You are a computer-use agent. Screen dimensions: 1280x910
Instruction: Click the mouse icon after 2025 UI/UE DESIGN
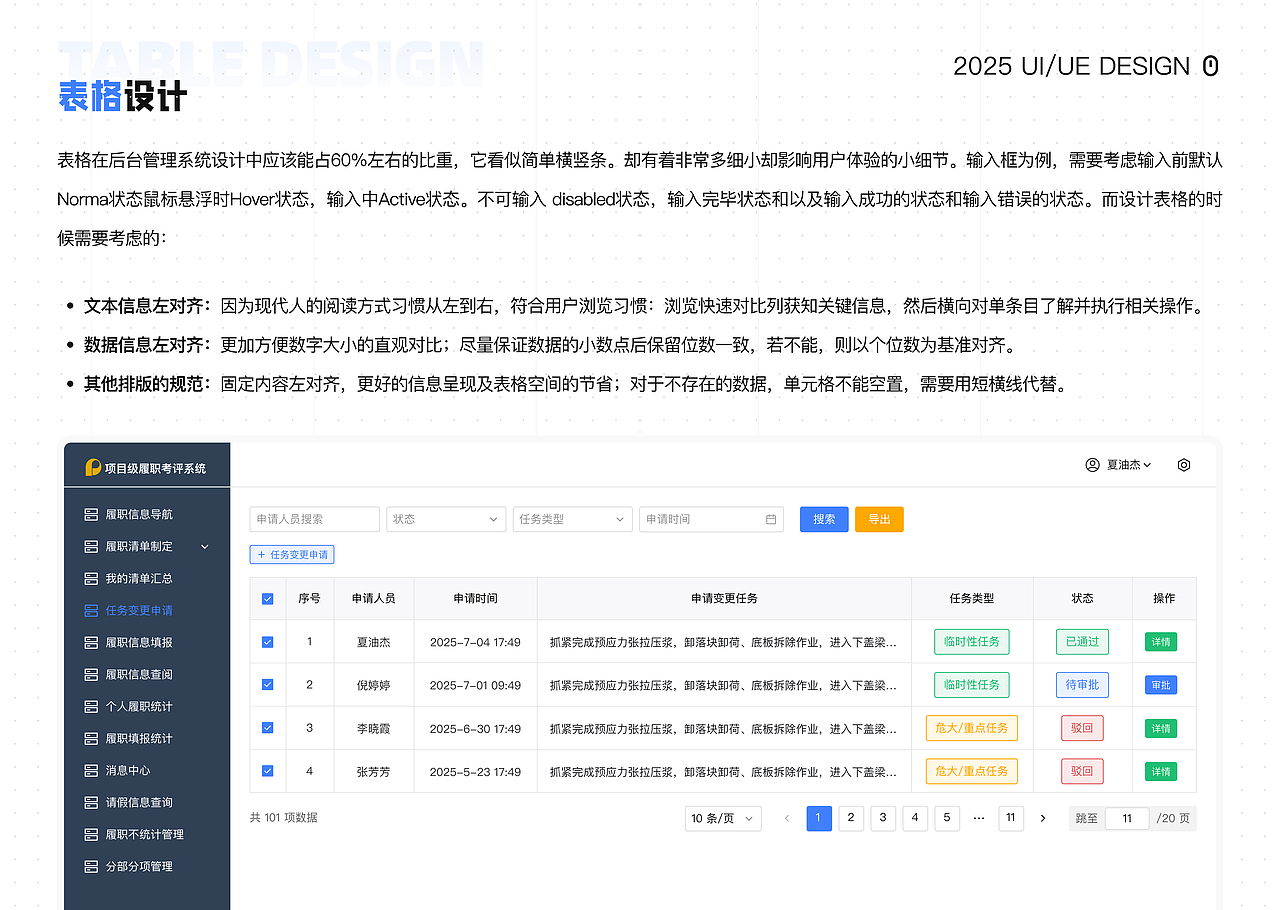[x=1210, y=66]
